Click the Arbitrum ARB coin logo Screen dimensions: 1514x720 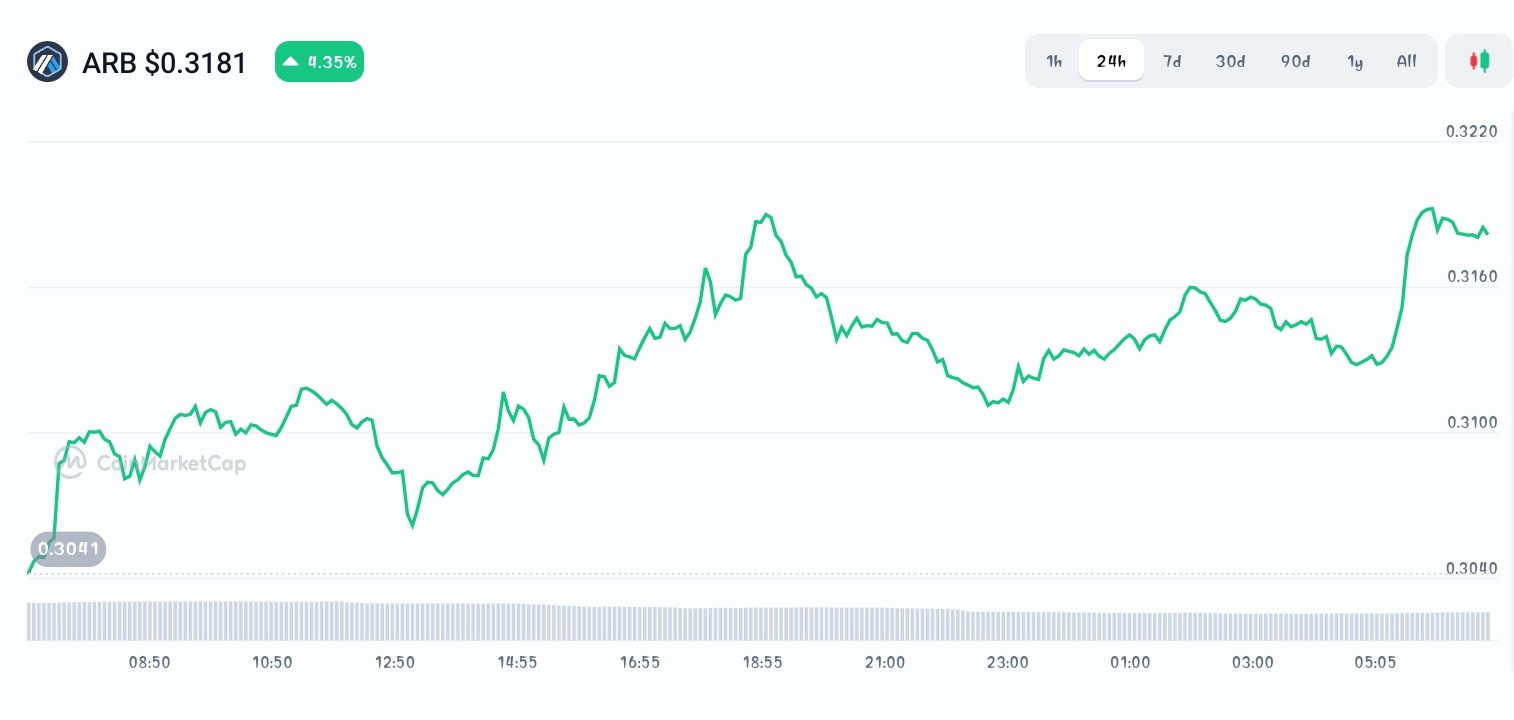click(x=47, y=62)
